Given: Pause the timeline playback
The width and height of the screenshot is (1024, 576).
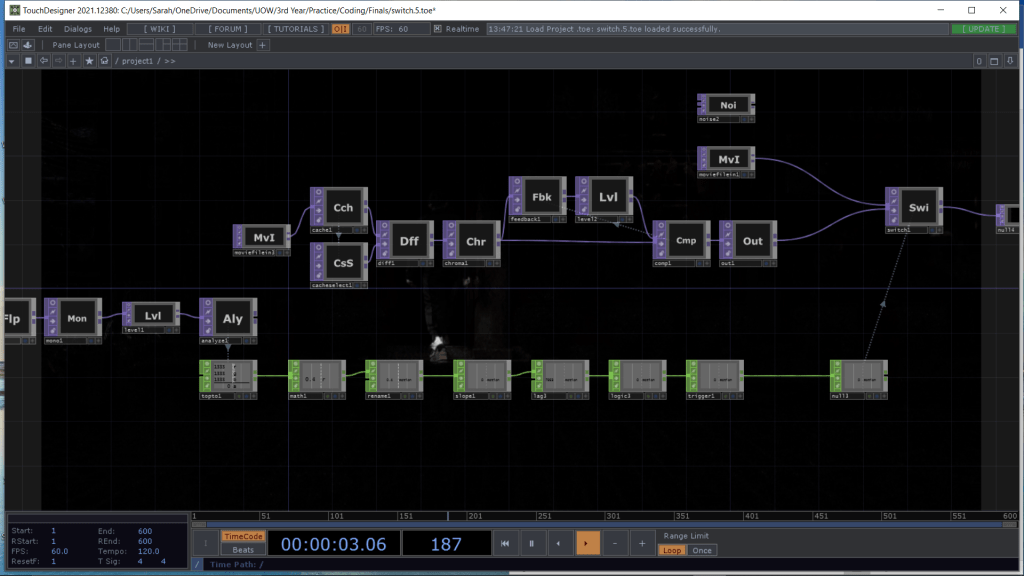Looking at the screenshot, I should [x=532, y=543].
